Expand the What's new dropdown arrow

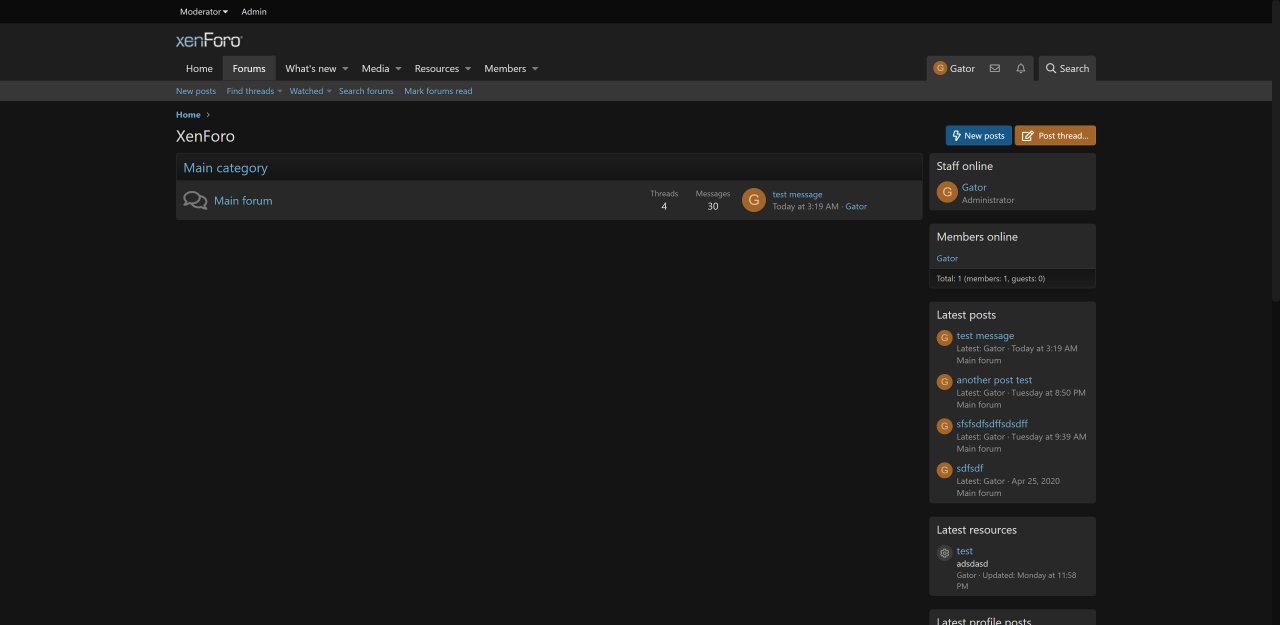[x=345, y=69]
